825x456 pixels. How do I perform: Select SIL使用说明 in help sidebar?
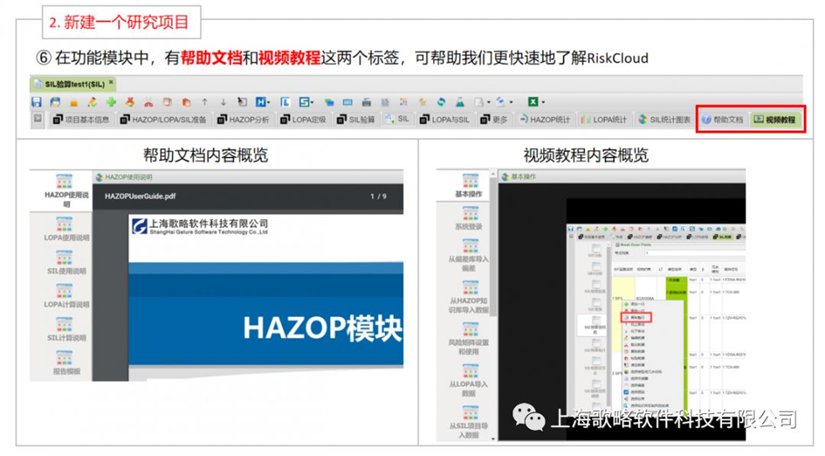[x=66, y=263]
